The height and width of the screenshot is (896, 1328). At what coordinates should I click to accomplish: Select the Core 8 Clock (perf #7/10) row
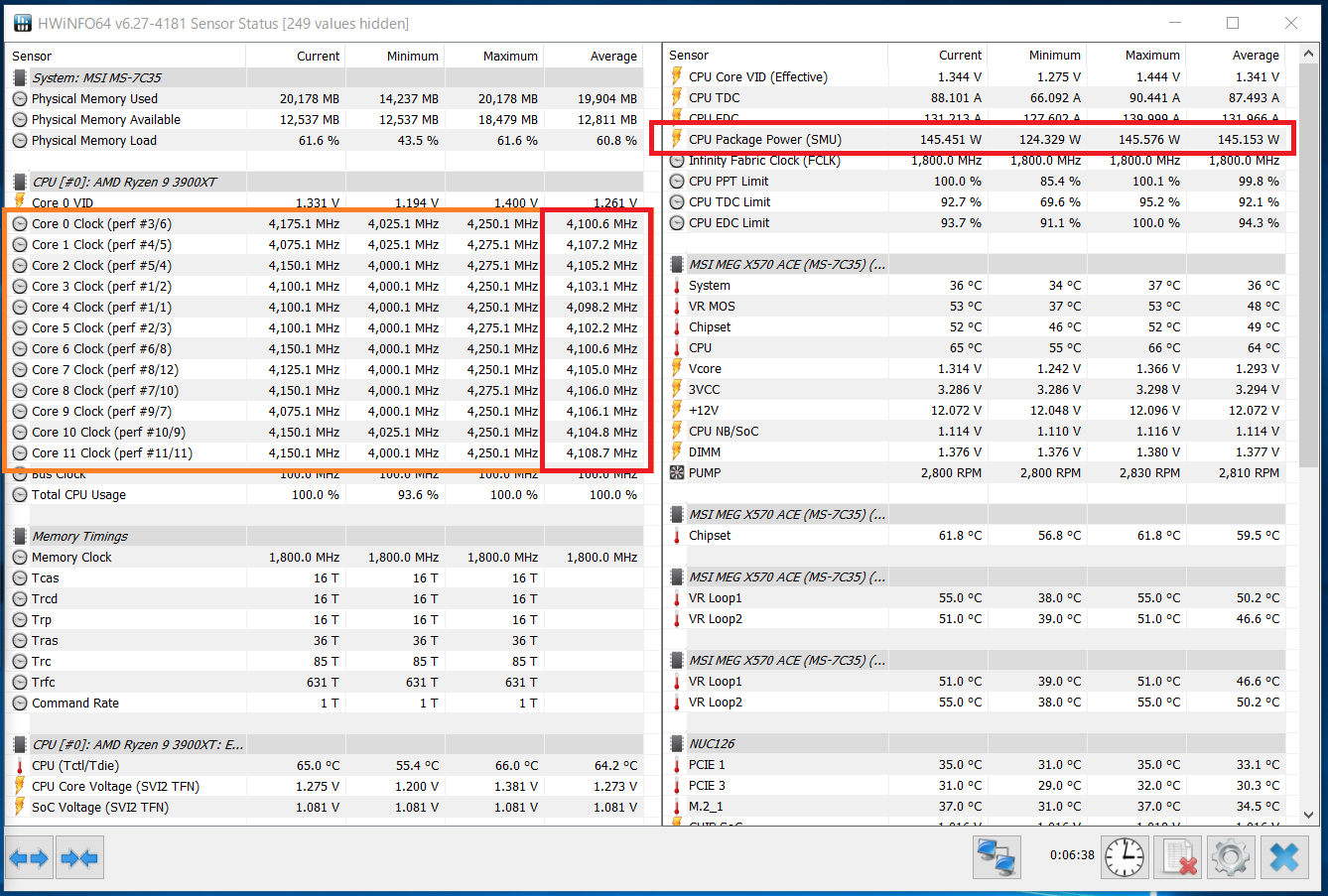[x=324, y=390]
